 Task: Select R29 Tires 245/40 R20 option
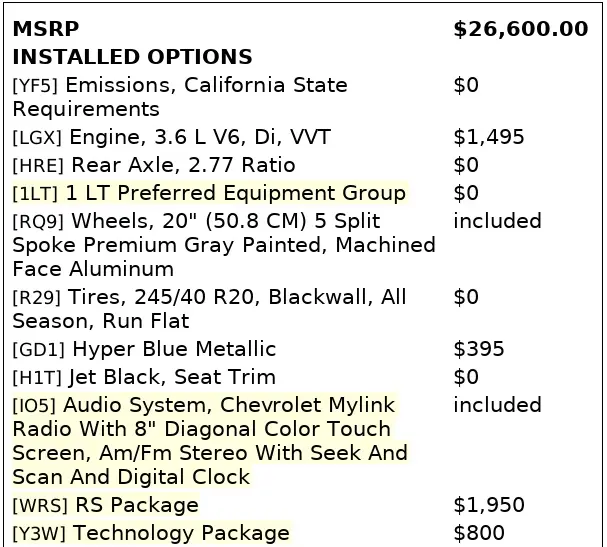pyautogui.click(x=209, y=308)
